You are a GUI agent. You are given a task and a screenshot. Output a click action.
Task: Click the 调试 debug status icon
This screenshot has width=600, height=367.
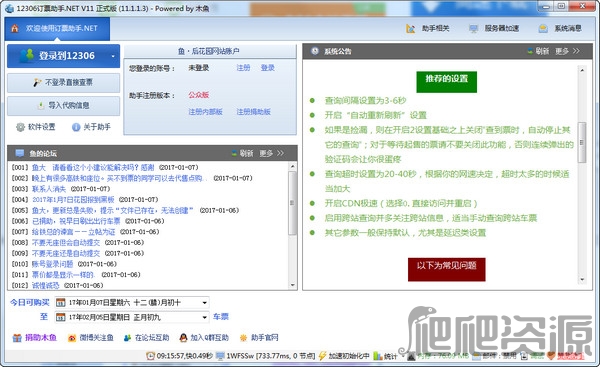point(524,356)
